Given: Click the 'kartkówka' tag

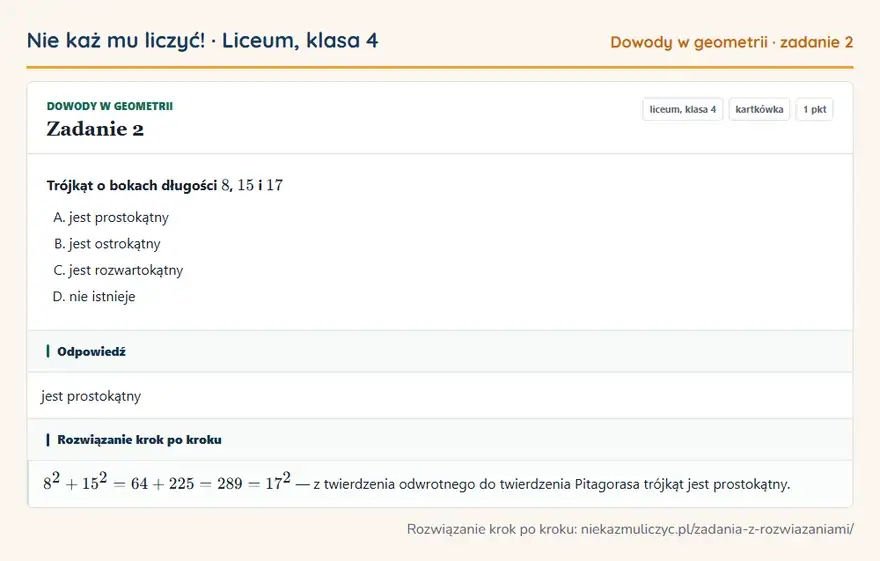Looking at the screenshot, I should click(759, 109).
